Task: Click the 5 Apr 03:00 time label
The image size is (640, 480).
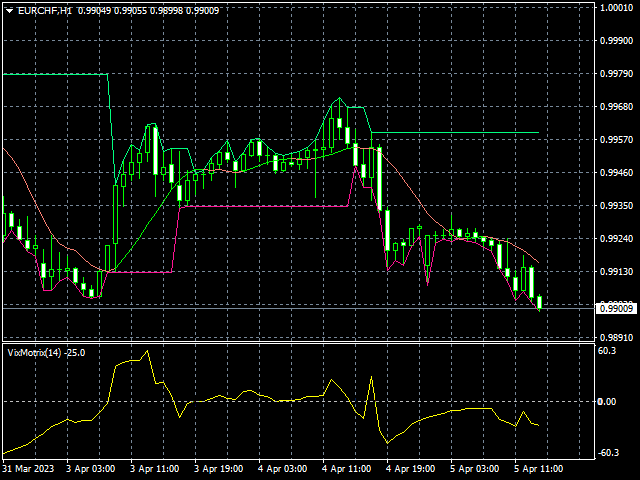Action: [x=475, y=469]
